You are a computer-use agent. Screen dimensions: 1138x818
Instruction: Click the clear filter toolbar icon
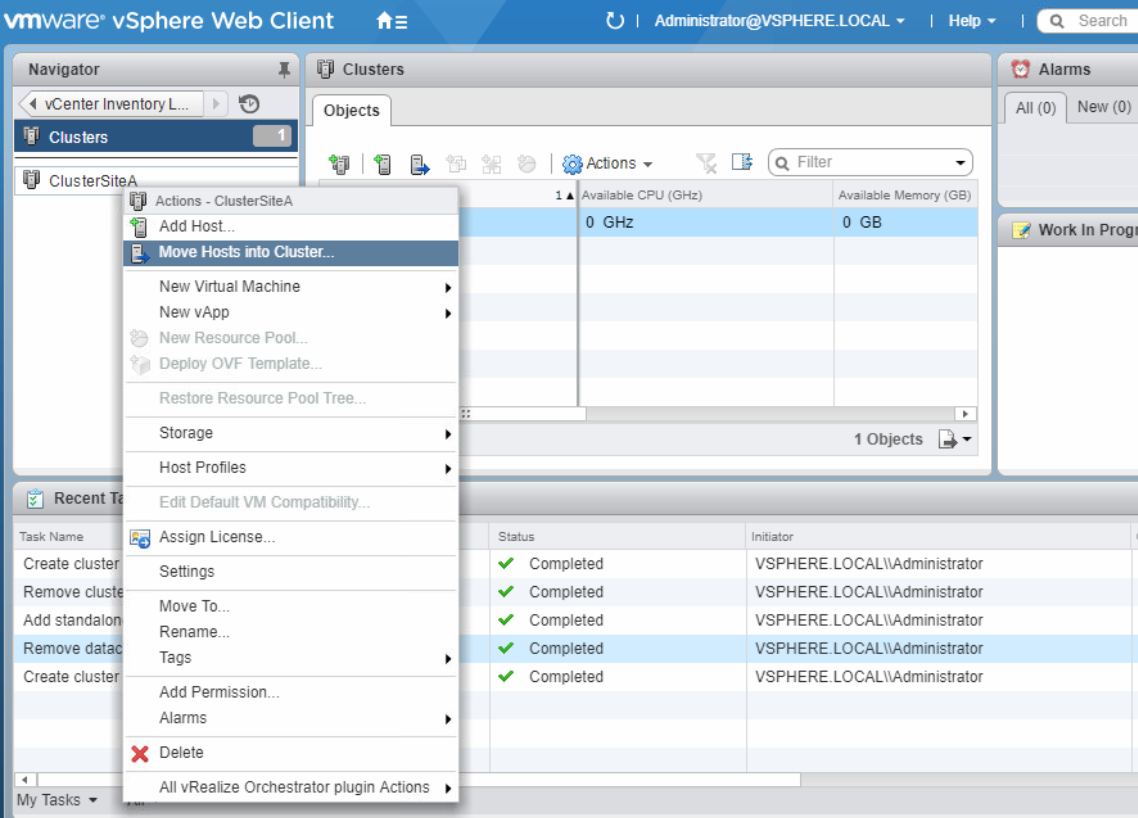[707, 163]
